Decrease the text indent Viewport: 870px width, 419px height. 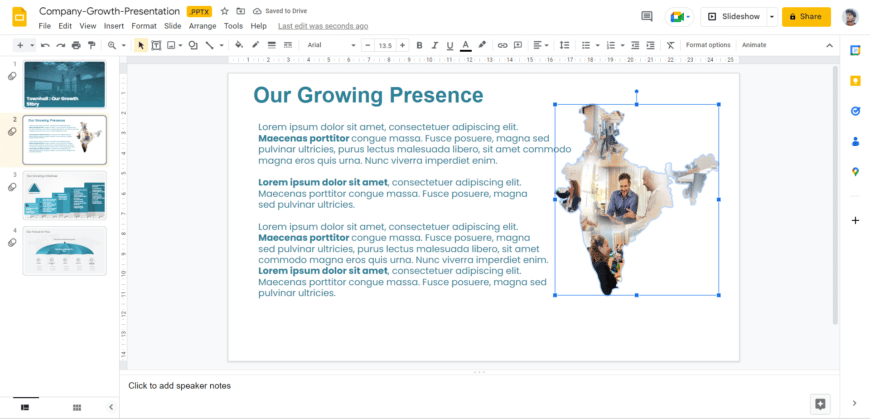pyautogui.click(x=635, y=45)
